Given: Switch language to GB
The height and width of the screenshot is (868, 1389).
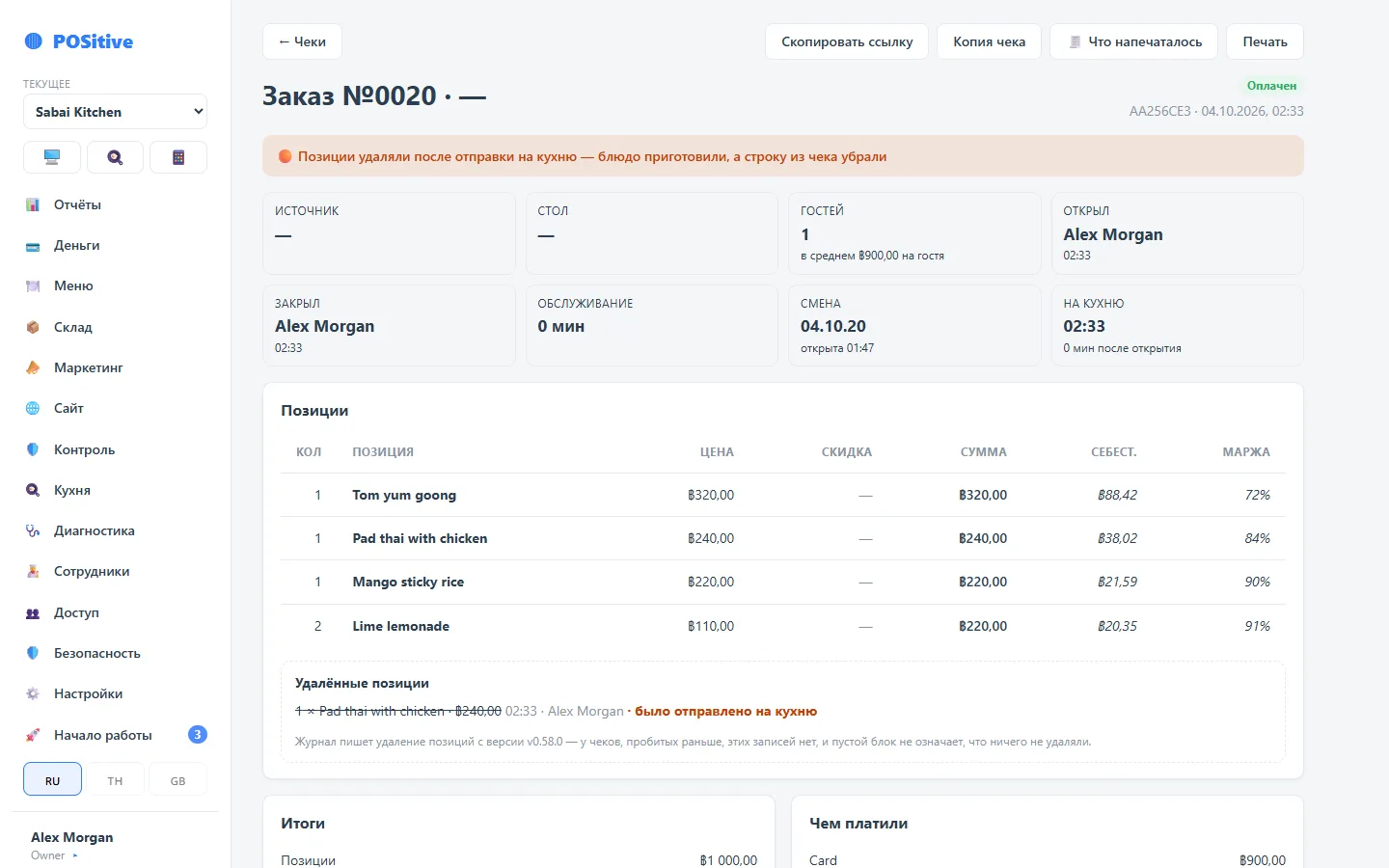Looking at the screenshot, I should [x=178, y=779].
